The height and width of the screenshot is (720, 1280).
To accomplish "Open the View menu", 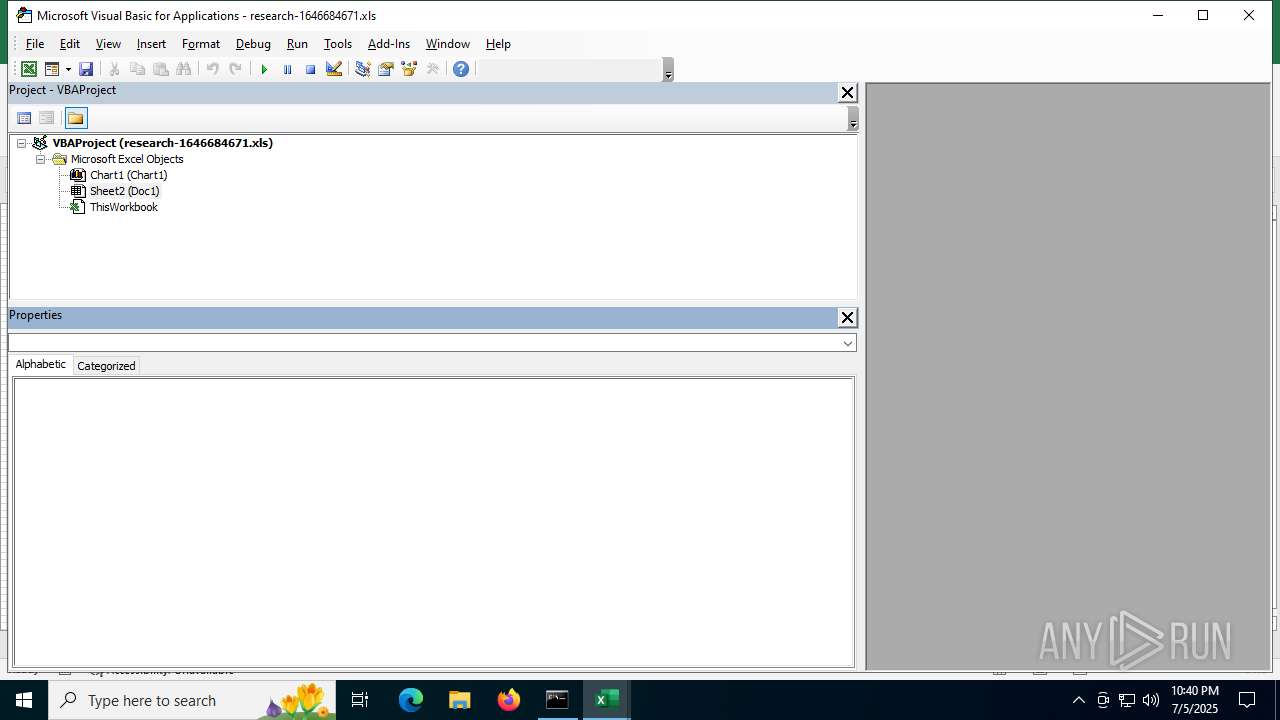I will pos(108,44).
